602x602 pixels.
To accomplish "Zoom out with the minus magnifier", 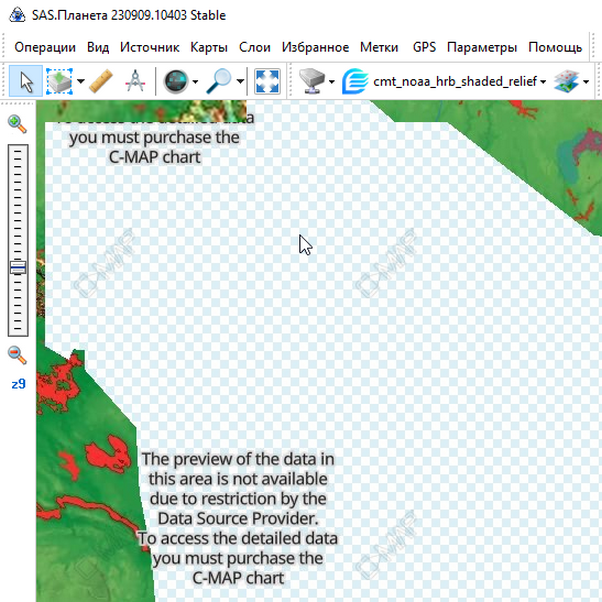I will click(17, 354).
